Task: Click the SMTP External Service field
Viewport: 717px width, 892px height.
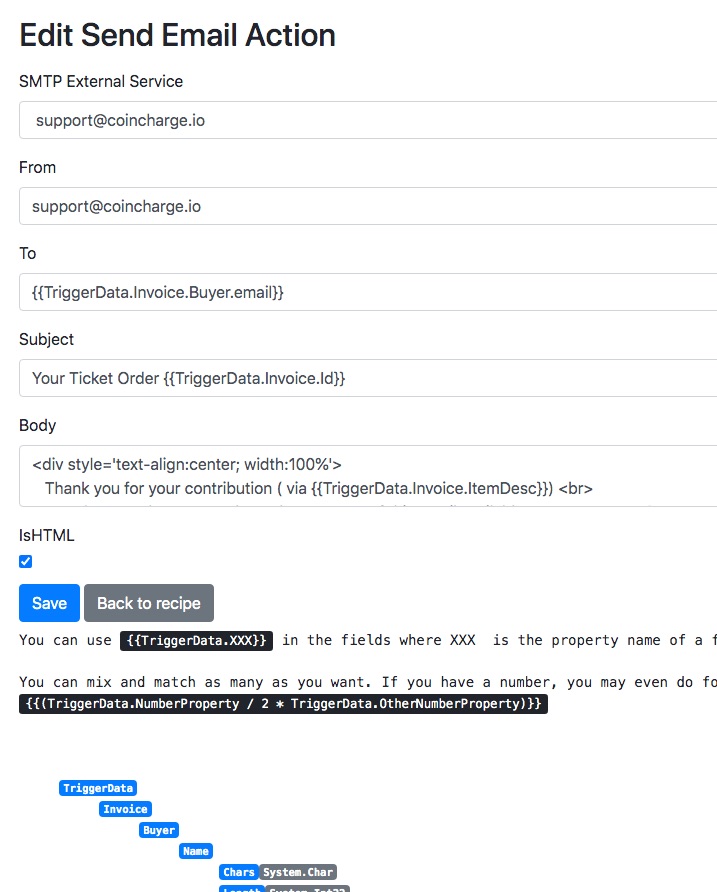Action: coord(368,120)
